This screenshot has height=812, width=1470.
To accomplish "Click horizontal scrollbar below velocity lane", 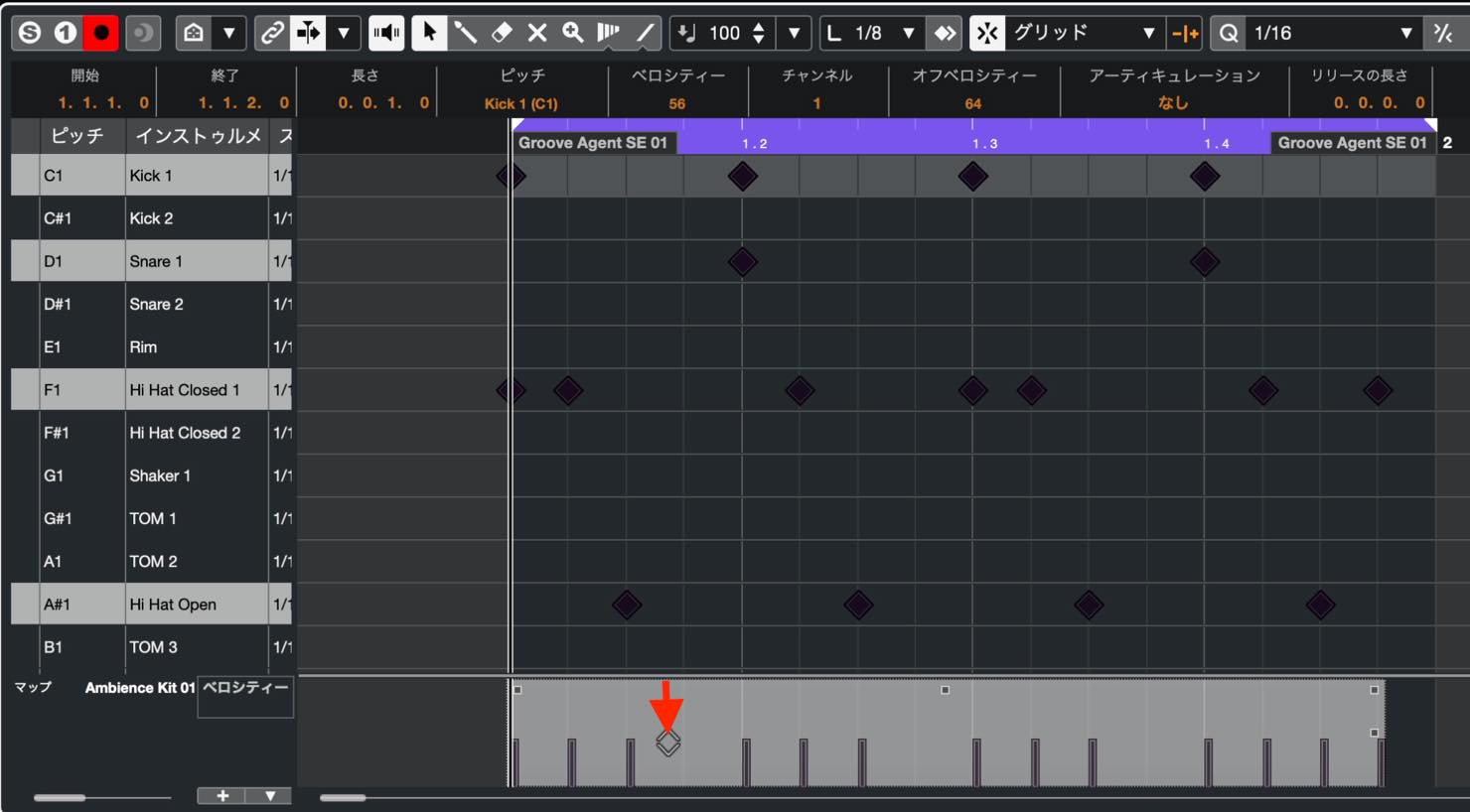I will click(343, 797).
